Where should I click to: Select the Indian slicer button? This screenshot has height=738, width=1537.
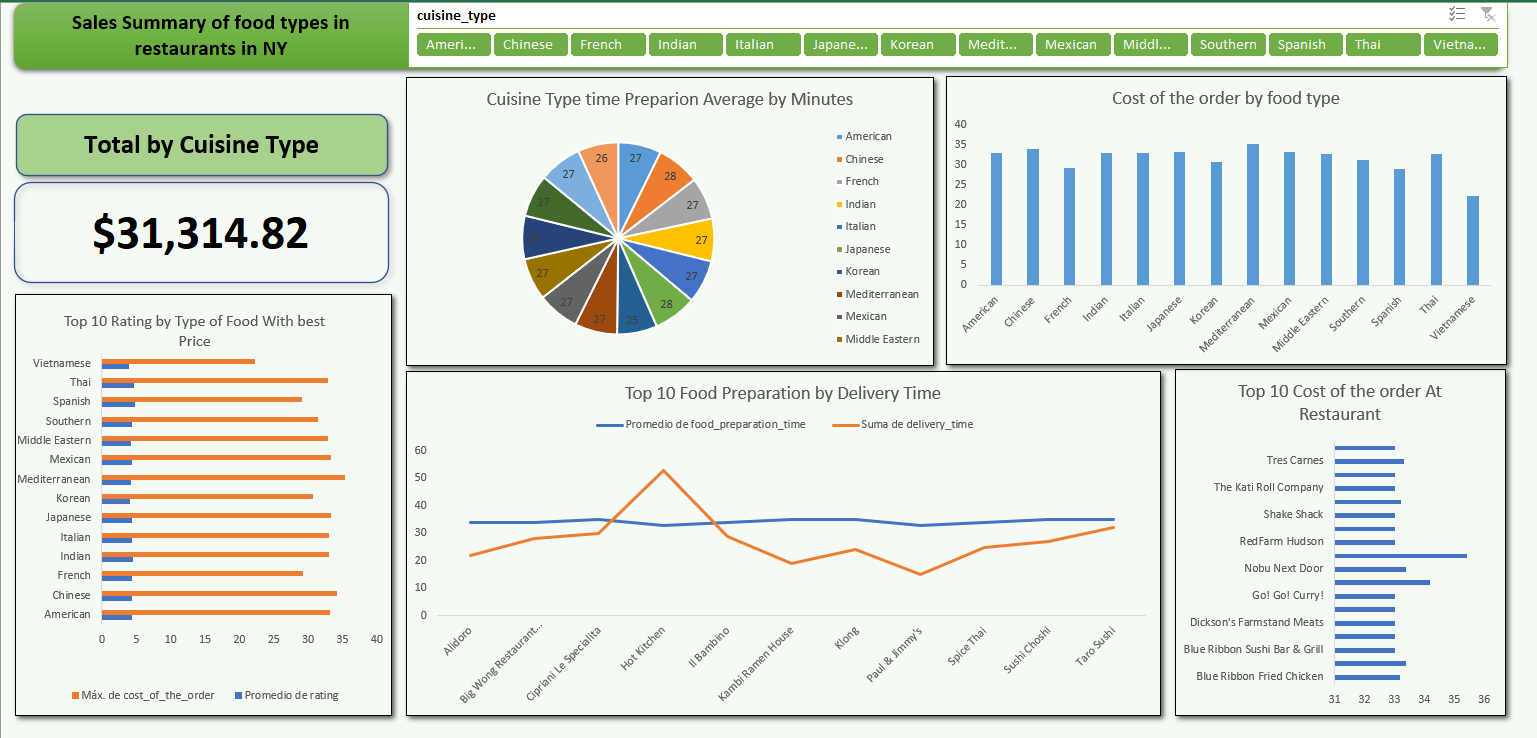pos(685,44)
